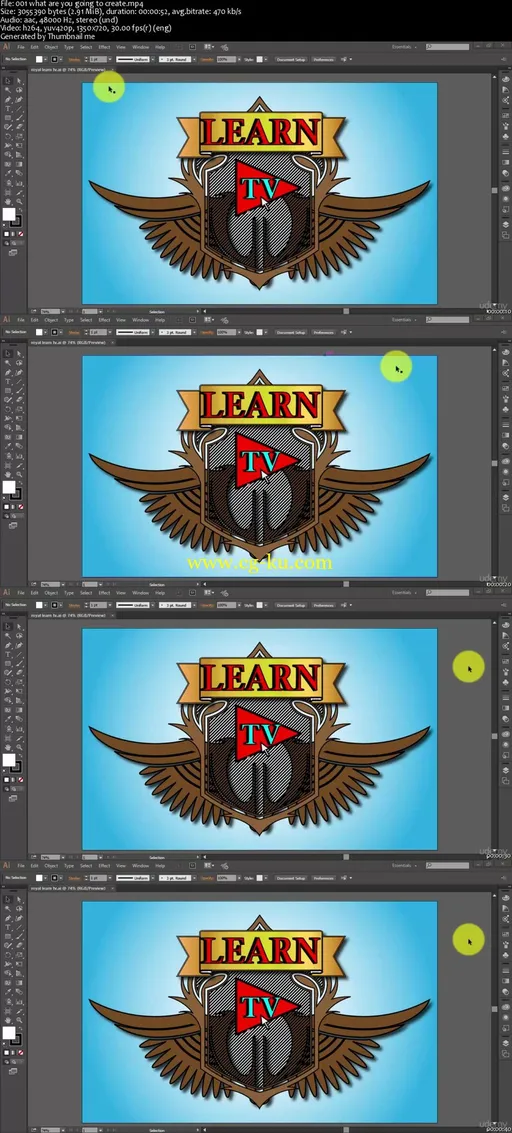Activate the Eraser tool in the second frame
Image resolution: width=512 pixels, height=1133 pixels.
click(x=19, y=400)
